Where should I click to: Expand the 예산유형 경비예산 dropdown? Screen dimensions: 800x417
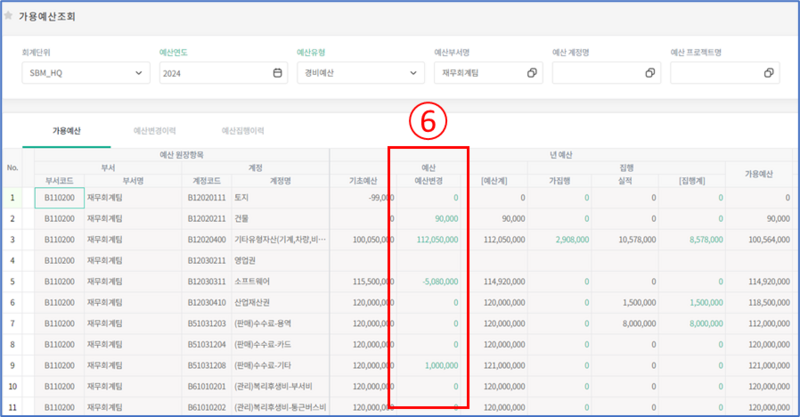point(413,73)
